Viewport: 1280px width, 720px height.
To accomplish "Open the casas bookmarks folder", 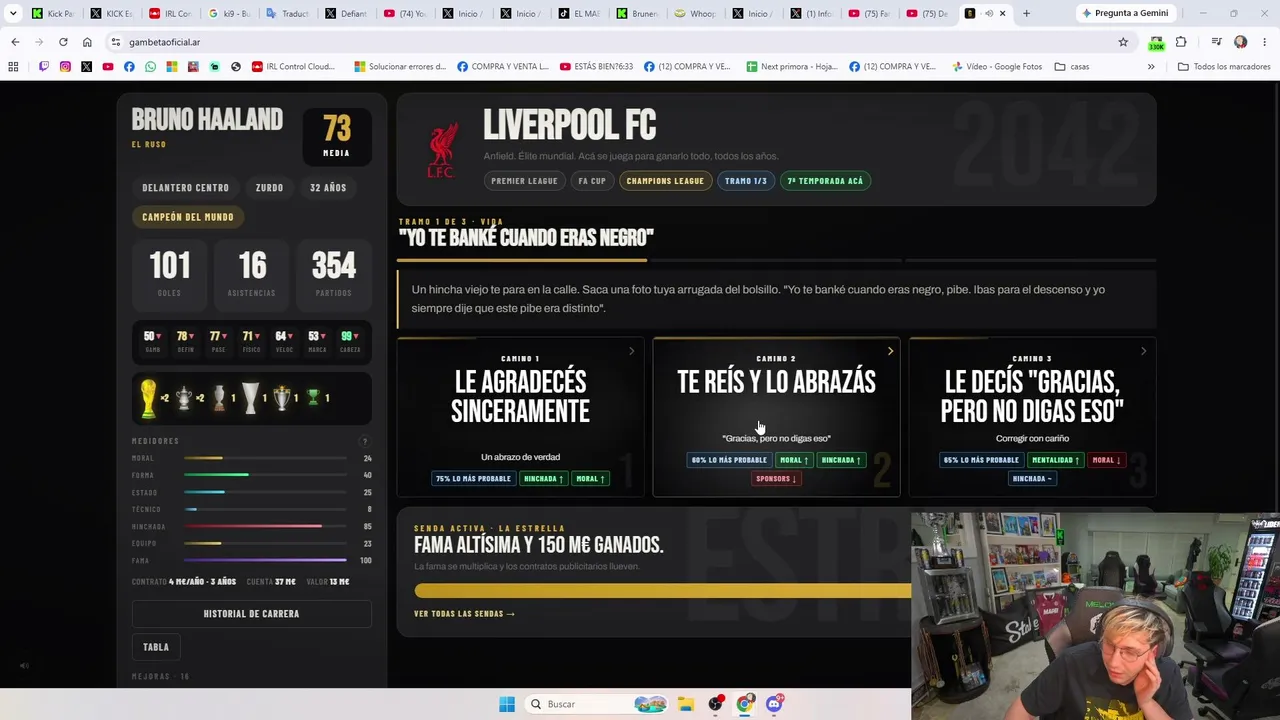I will coord(1072,67).
